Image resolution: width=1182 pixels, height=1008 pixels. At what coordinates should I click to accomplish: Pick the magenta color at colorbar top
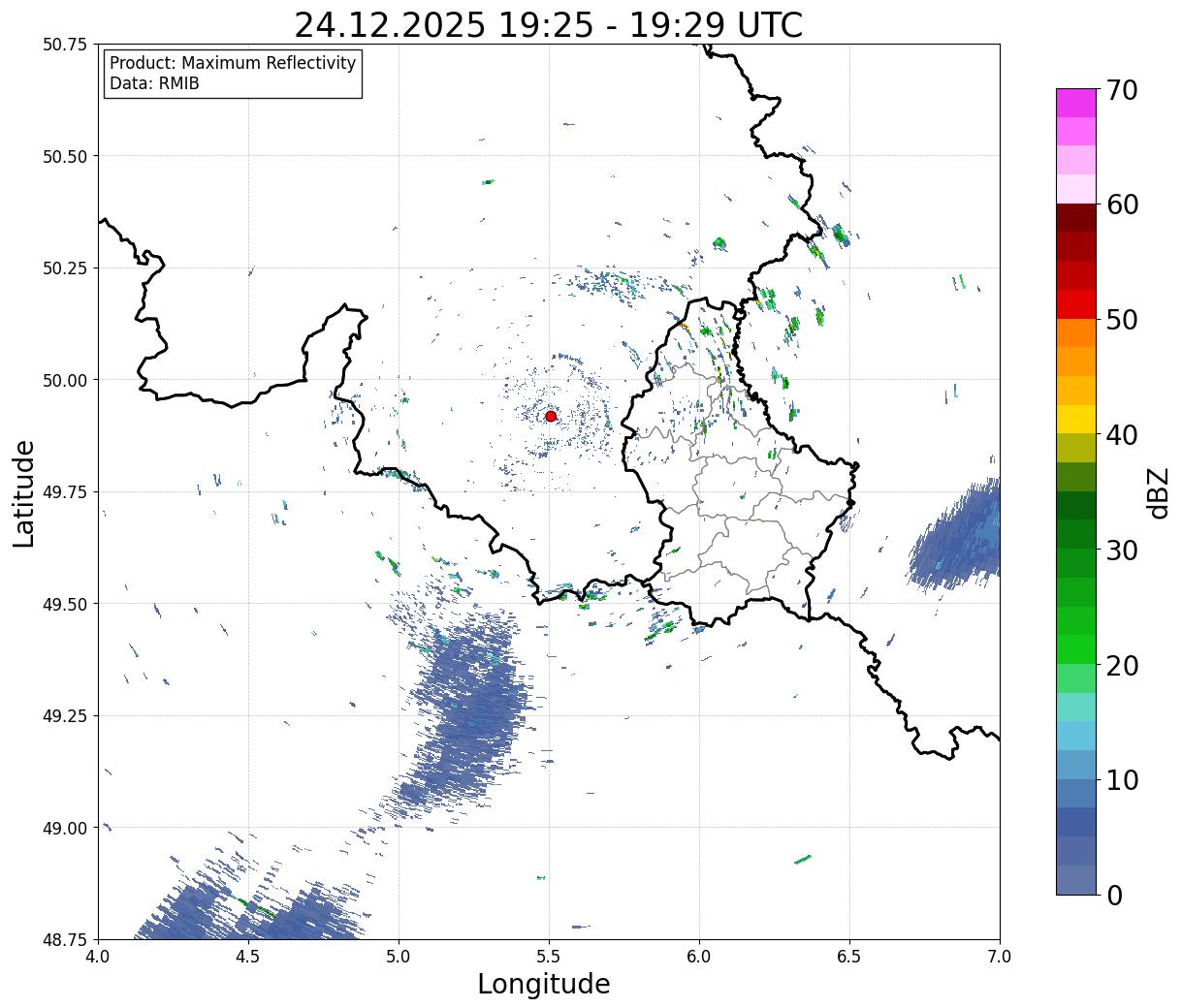pyautogui.click(x=1076, y=103)
